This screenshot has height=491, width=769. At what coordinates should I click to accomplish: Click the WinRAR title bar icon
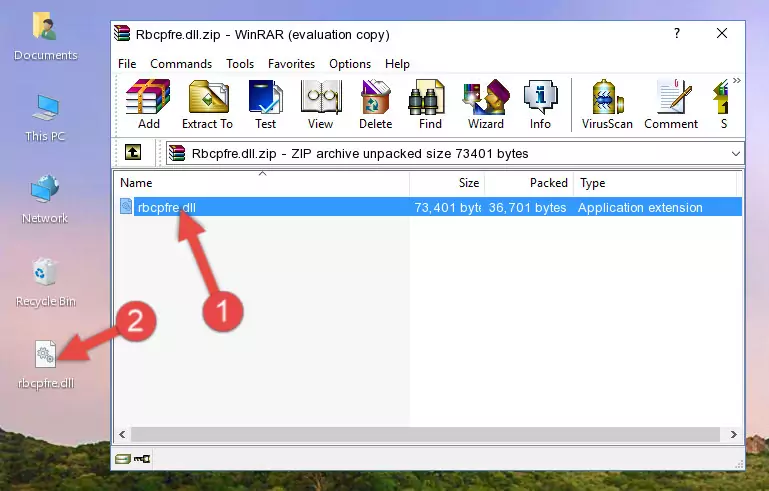tap(122, 33)
